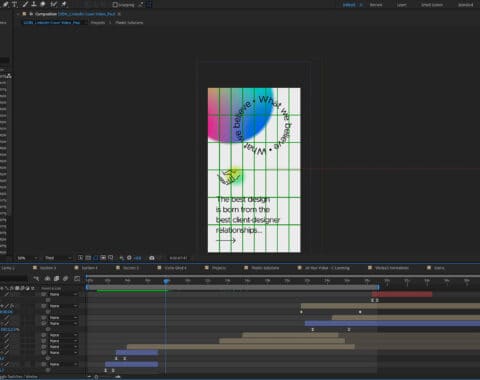Screen dimensions: 480x380
Task: Select the Type tool in the top toolbar
Action: [x=14, y=4]
